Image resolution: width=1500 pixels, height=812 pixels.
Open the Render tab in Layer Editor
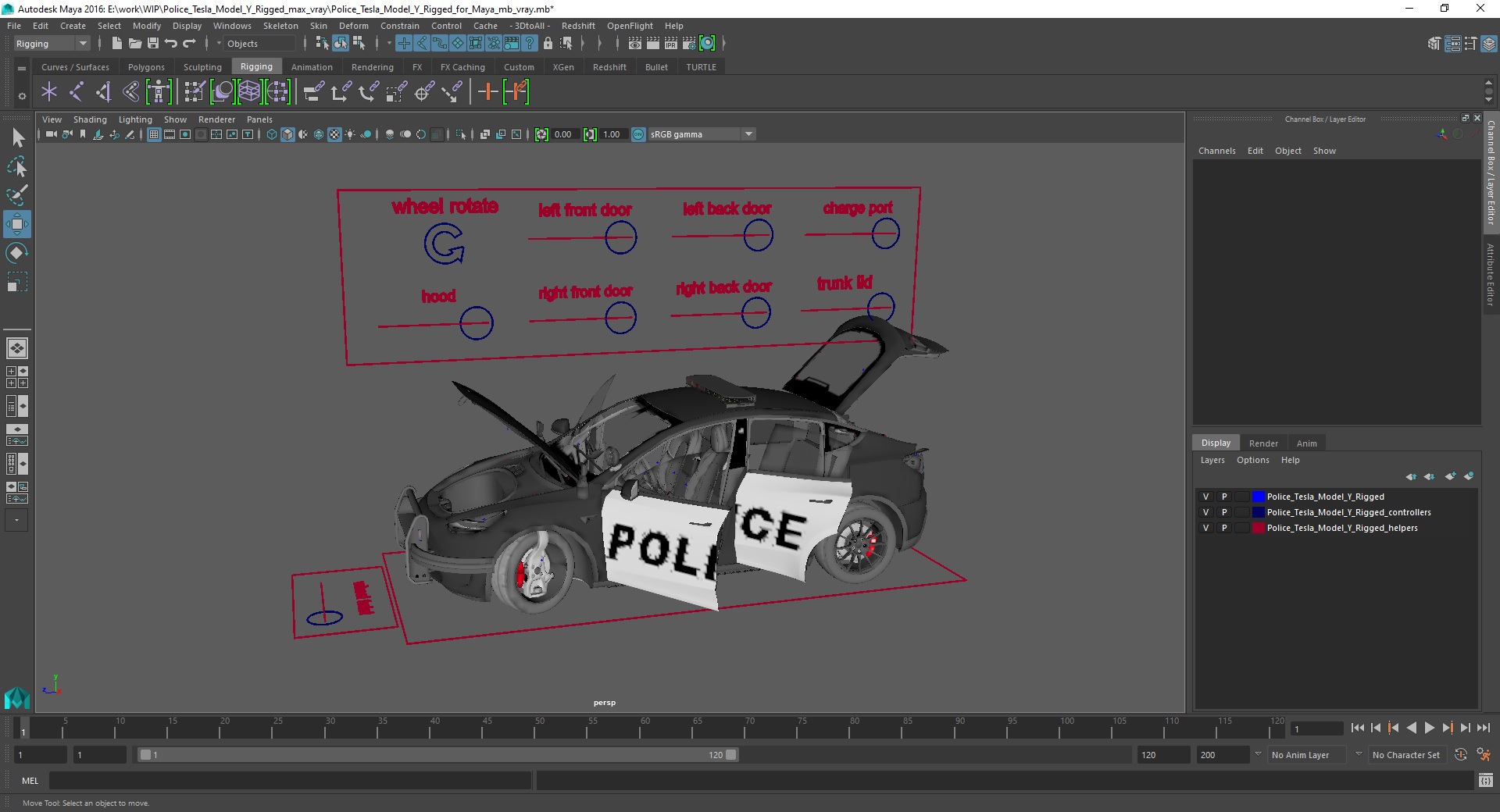(x=1263, y=443)
